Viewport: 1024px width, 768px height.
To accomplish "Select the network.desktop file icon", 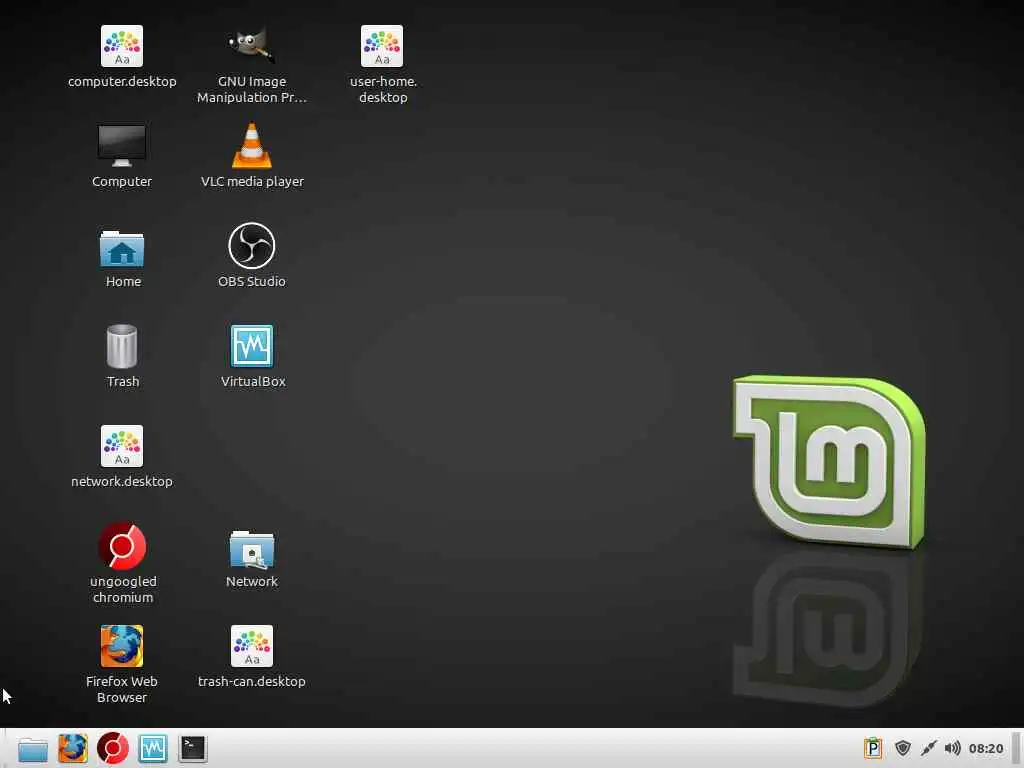I will [x=121, y=446].
